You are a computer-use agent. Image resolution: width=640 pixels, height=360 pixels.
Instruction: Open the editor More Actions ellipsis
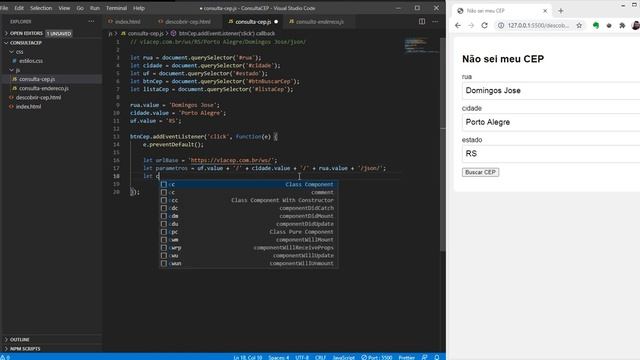436,21
